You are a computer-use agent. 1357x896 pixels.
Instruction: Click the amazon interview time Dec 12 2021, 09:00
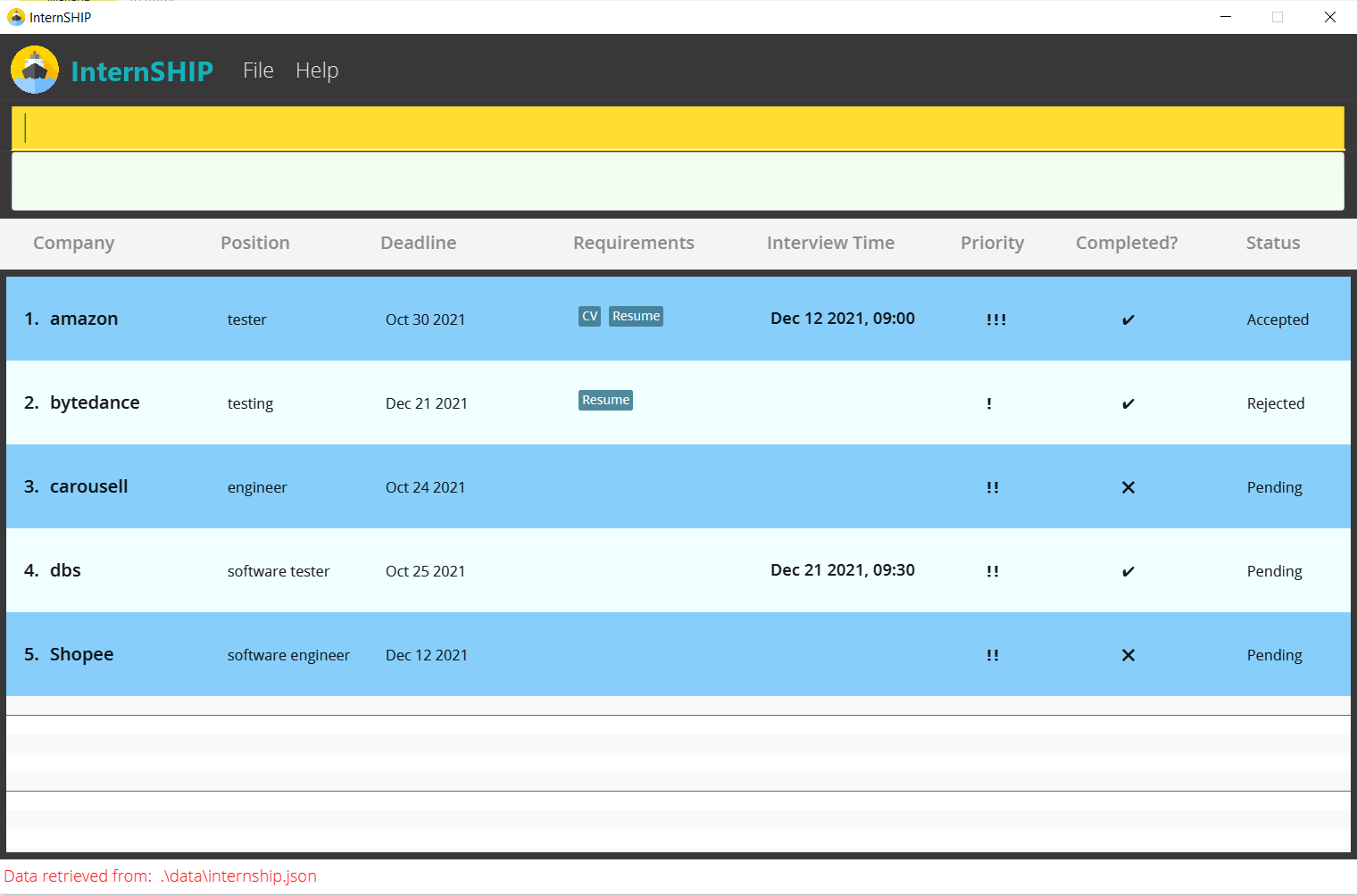click(x=843, y=318)
